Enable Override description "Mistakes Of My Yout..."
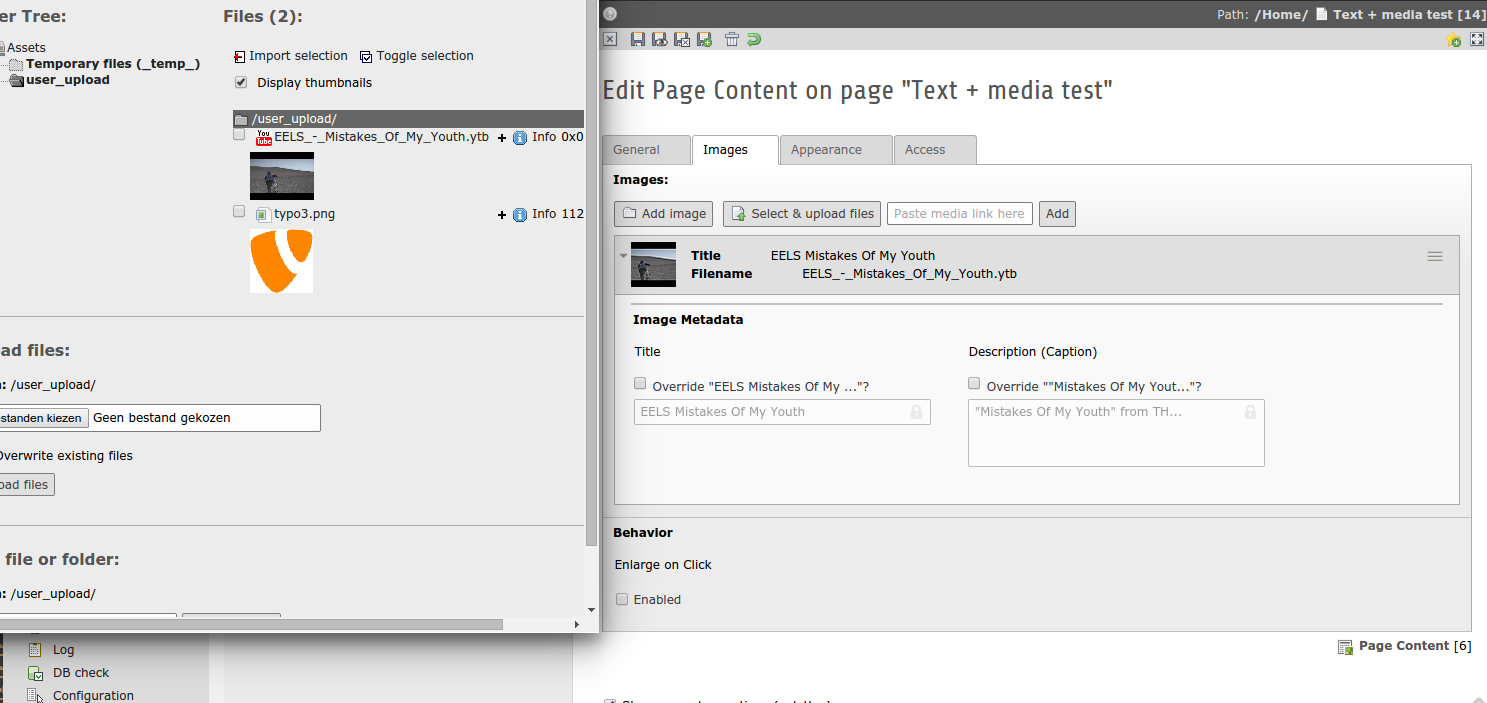 [x=974, y=383]
